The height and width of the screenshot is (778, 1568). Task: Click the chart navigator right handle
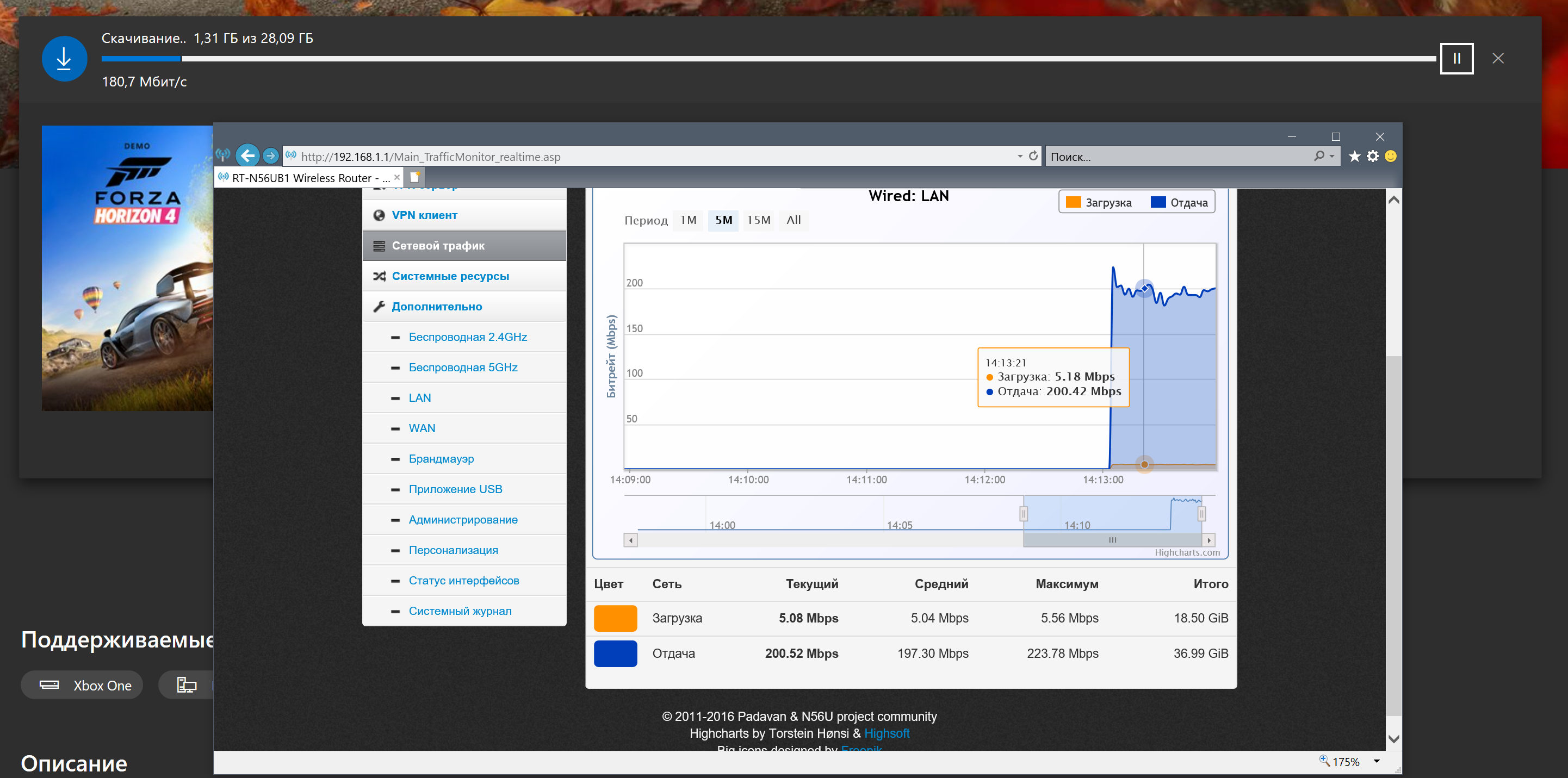pos(1201,515)
